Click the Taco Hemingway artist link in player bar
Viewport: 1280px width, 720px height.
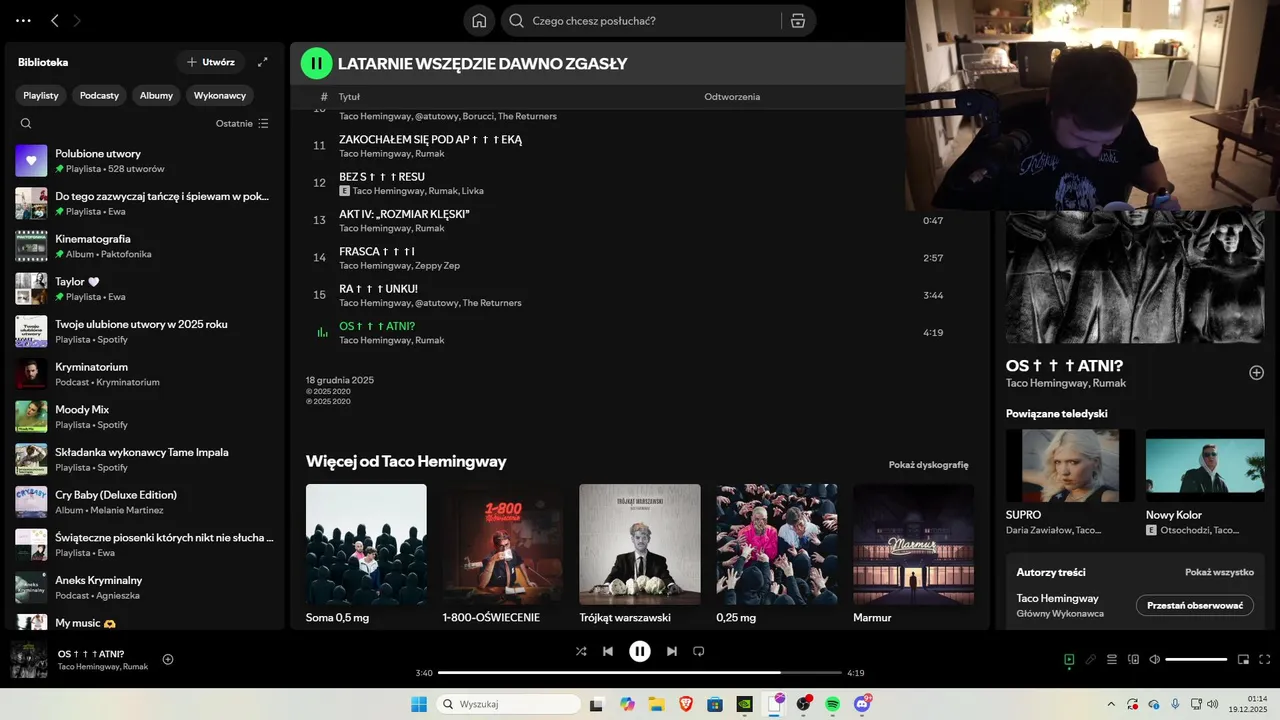pyautogui.click(x=88, y=667)
